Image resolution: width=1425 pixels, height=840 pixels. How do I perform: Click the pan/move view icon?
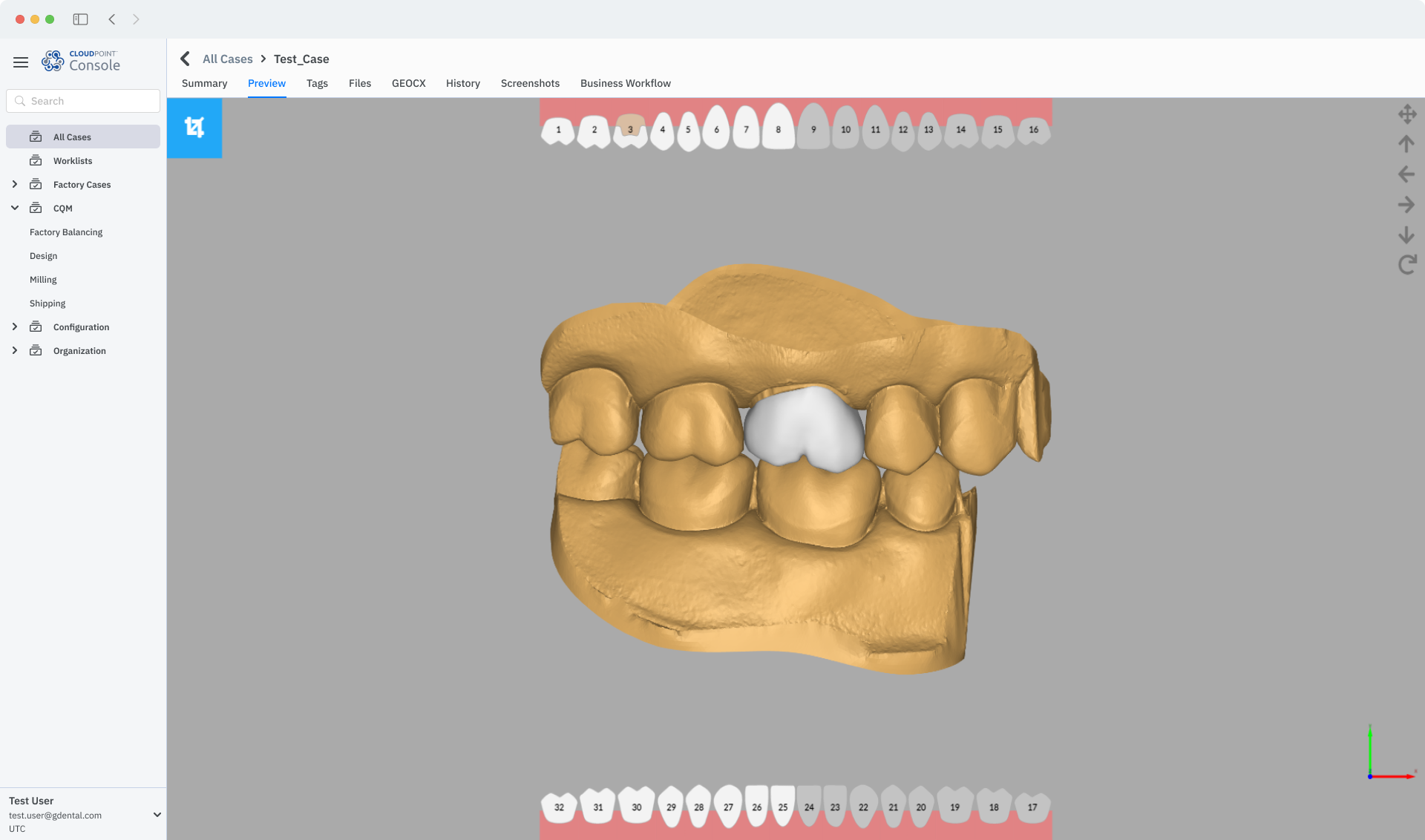1406,114
